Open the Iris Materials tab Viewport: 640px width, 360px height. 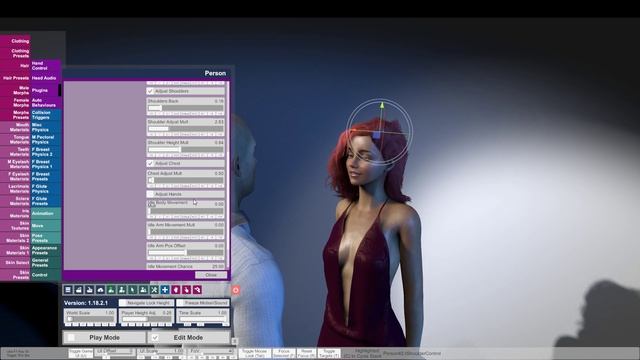point(15,213)
